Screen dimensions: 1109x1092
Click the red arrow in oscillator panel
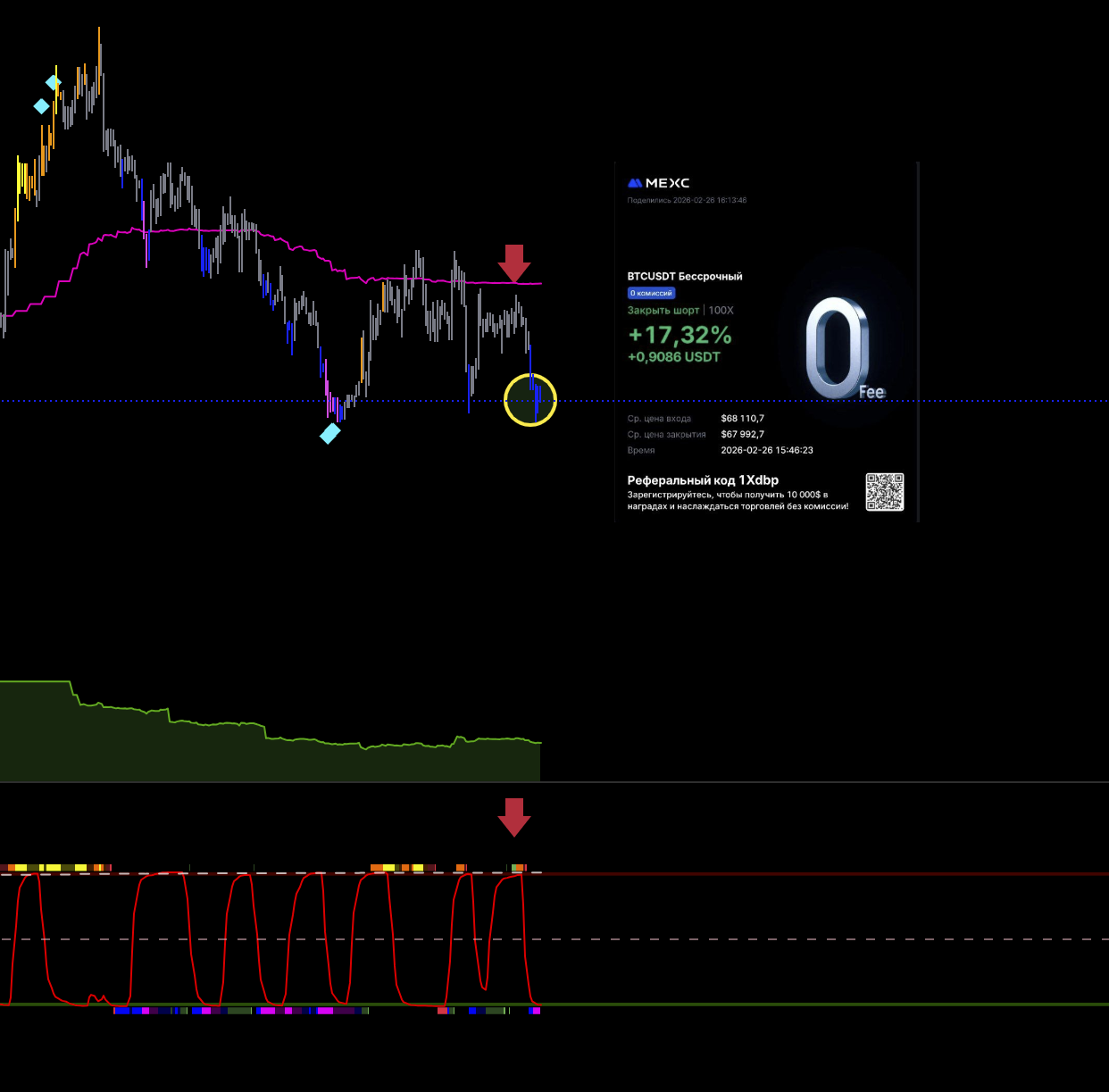(514, 816)
